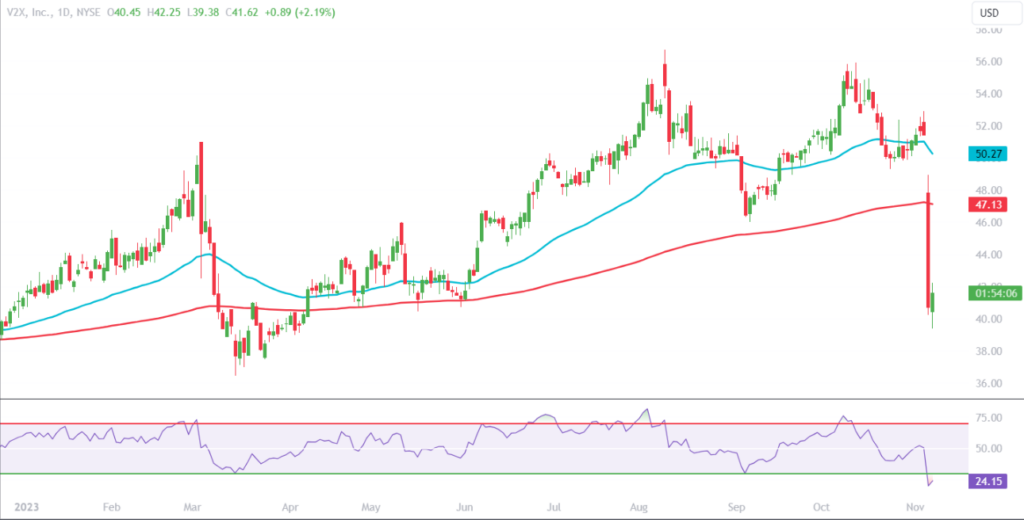
Task: Click the 48.00 price axis label
Action: click(x=988, y=191)
